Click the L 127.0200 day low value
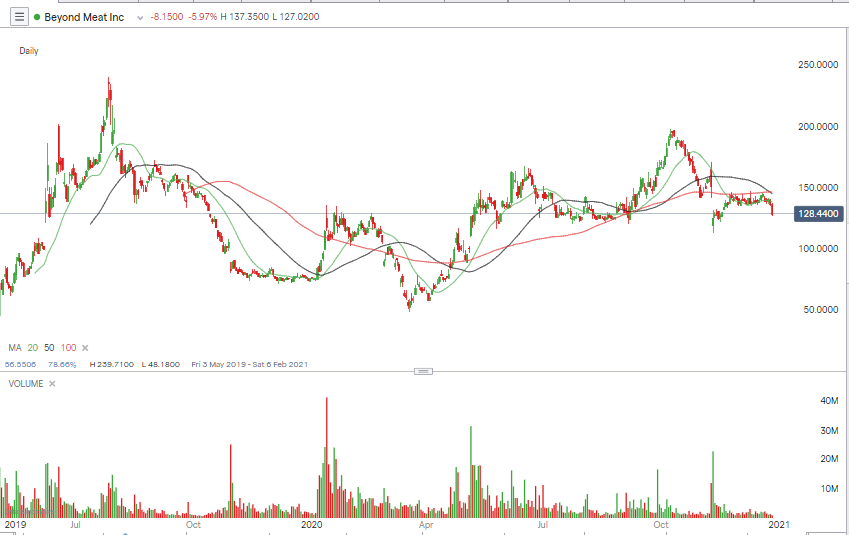 point(296,17)
